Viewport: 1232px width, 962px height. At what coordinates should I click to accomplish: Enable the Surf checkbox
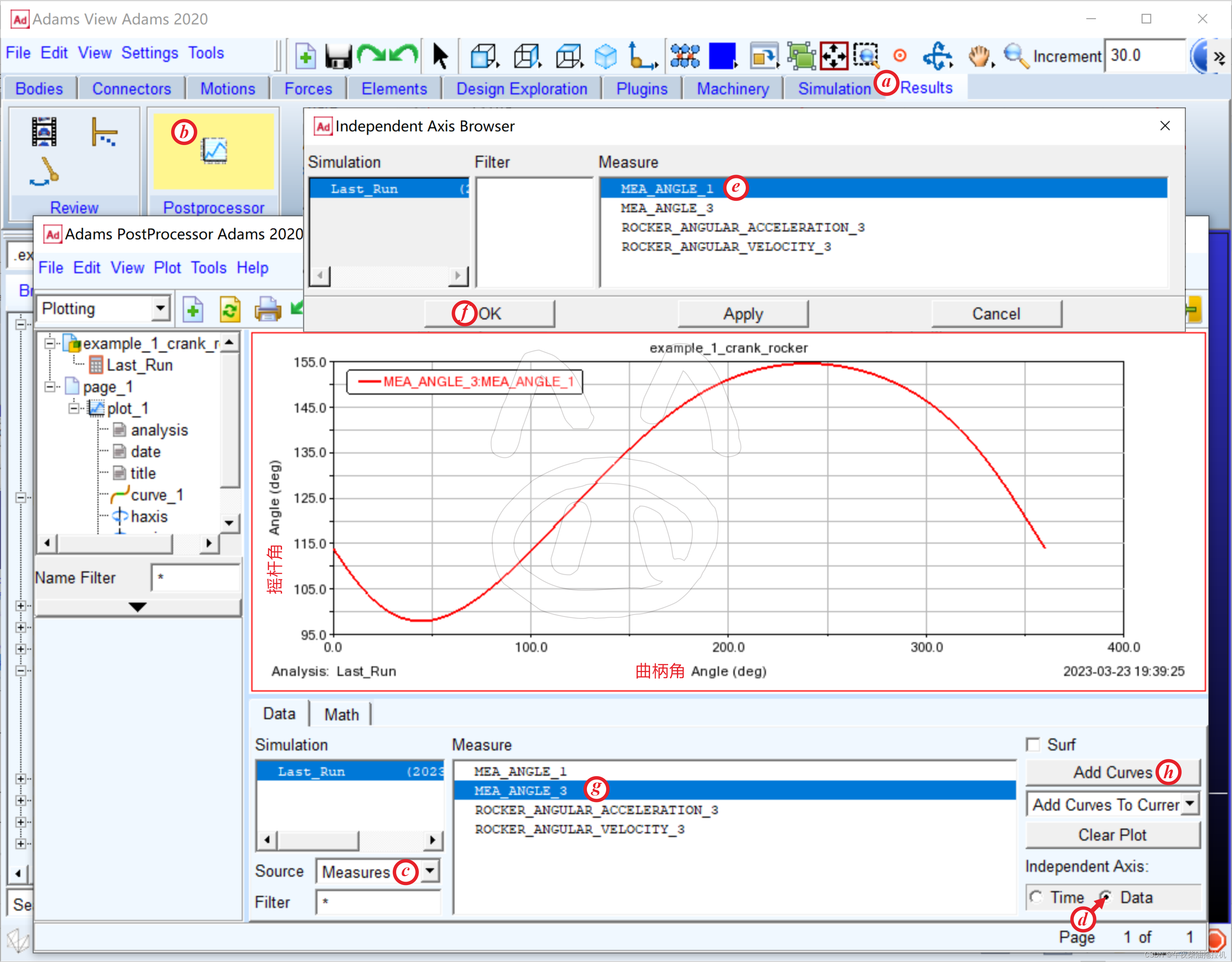pos(1033,745)
